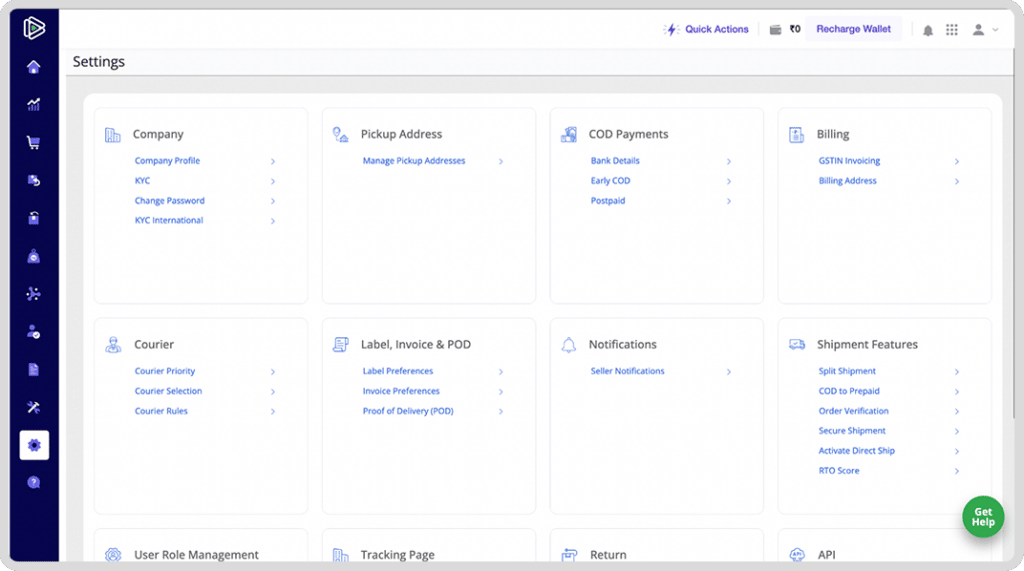Open Manage Pickup Addresses
1024x571 pixels.
tap(414, 161)
